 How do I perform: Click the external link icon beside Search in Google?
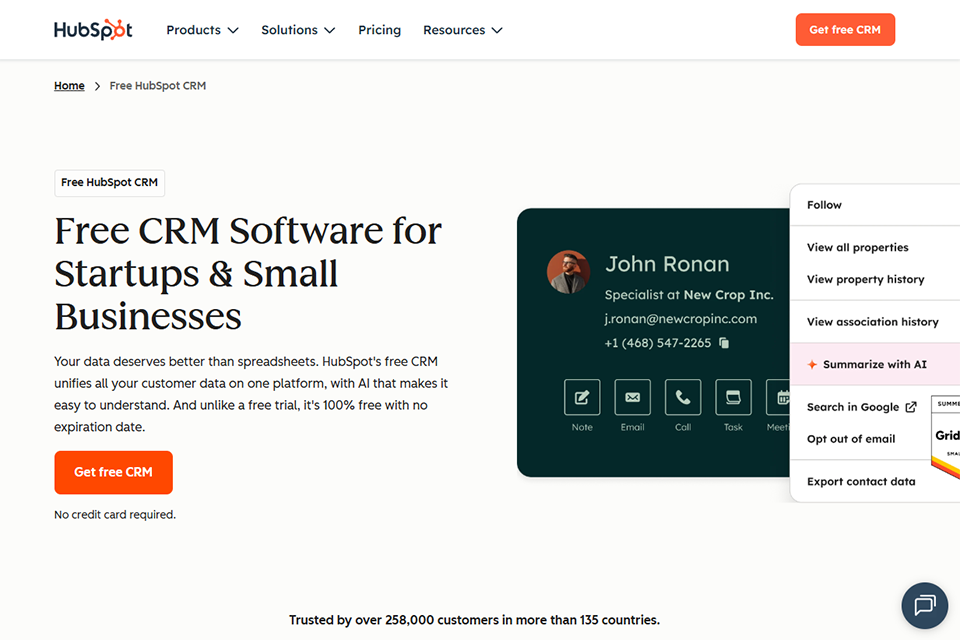point(911,407)
